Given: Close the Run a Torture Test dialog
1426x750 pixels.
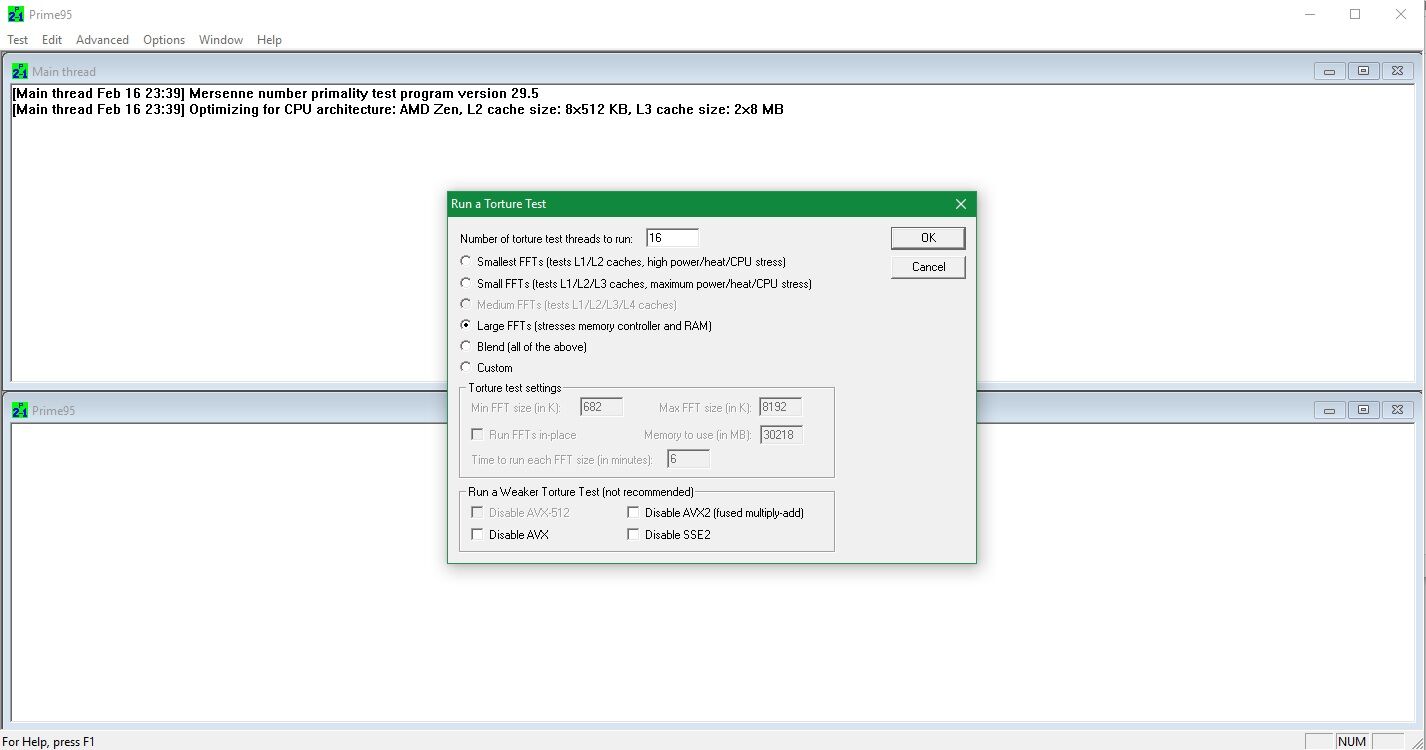Looking at the screenshot, I should (960, 204).
